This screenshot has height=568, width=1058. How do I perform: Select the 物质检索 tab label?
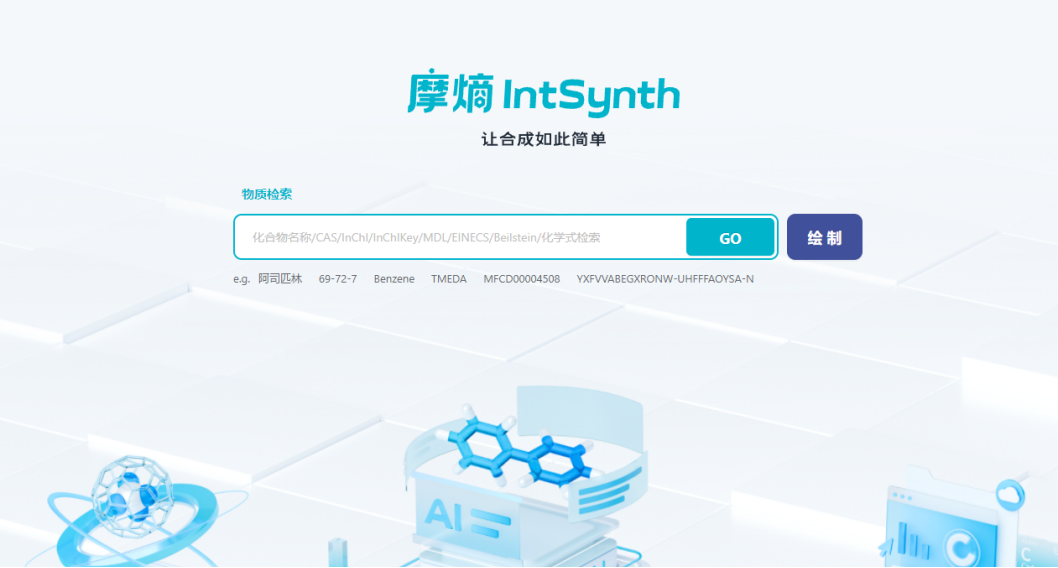(267, 194)
